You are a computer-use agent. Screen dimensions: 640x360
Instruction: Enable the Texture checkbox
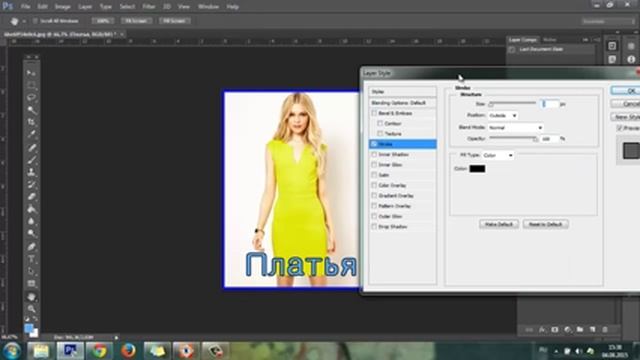380,133
